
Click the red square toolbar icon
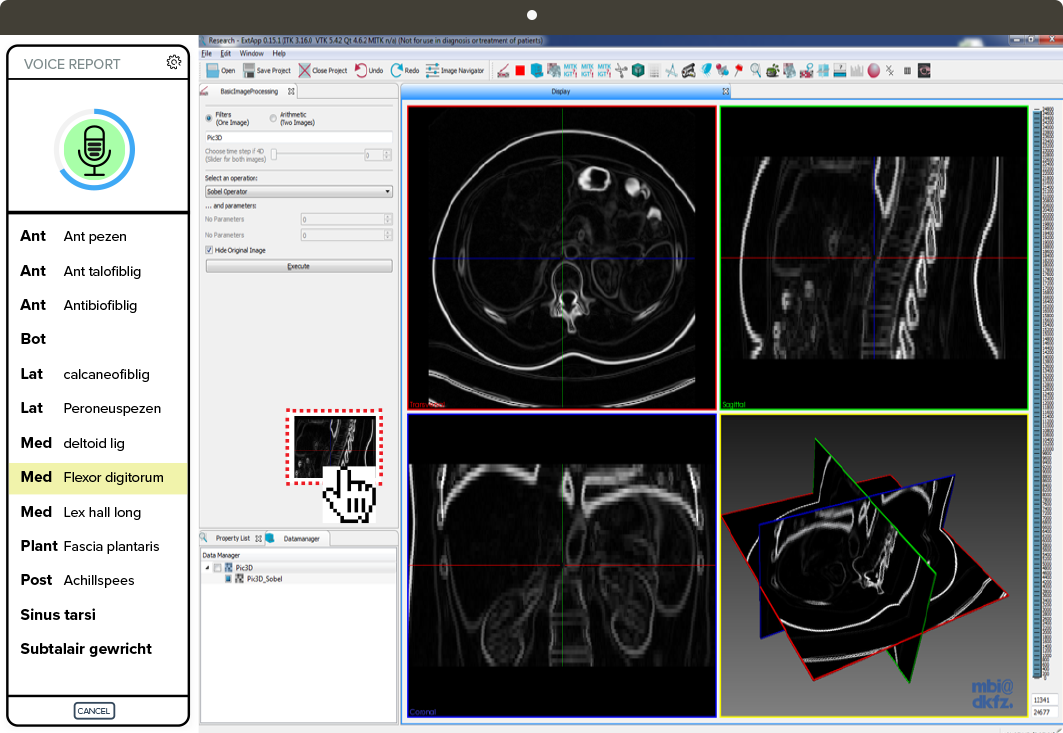[520, 70]
